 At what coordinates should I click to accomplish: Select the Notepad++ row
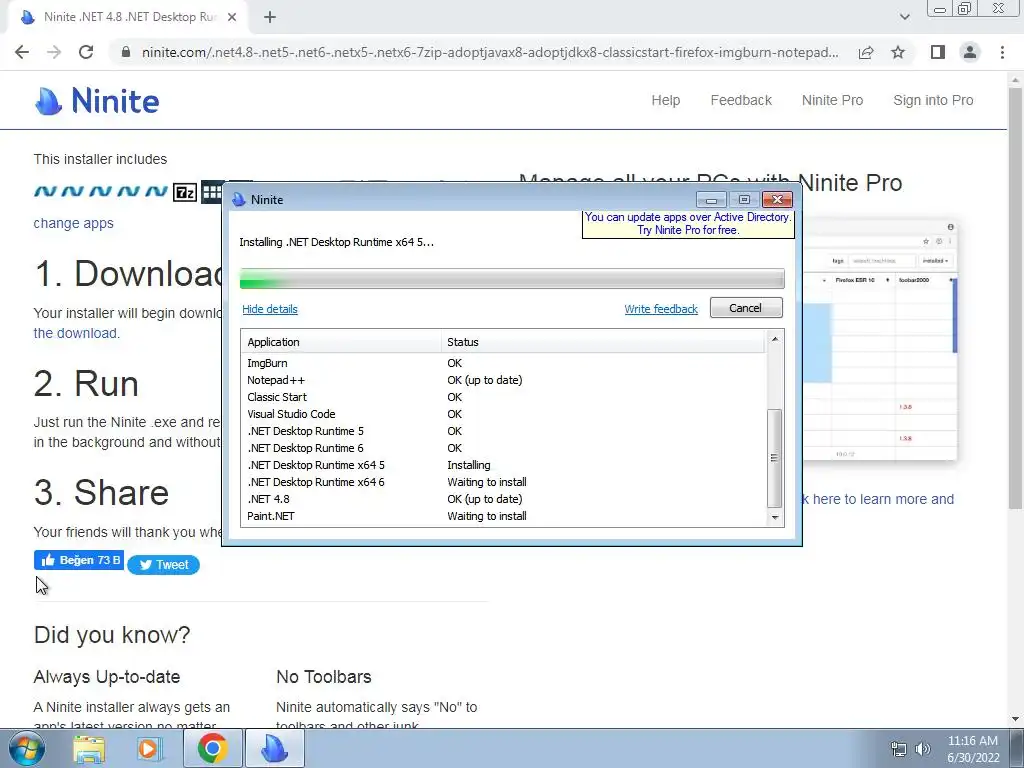(504, 380)
